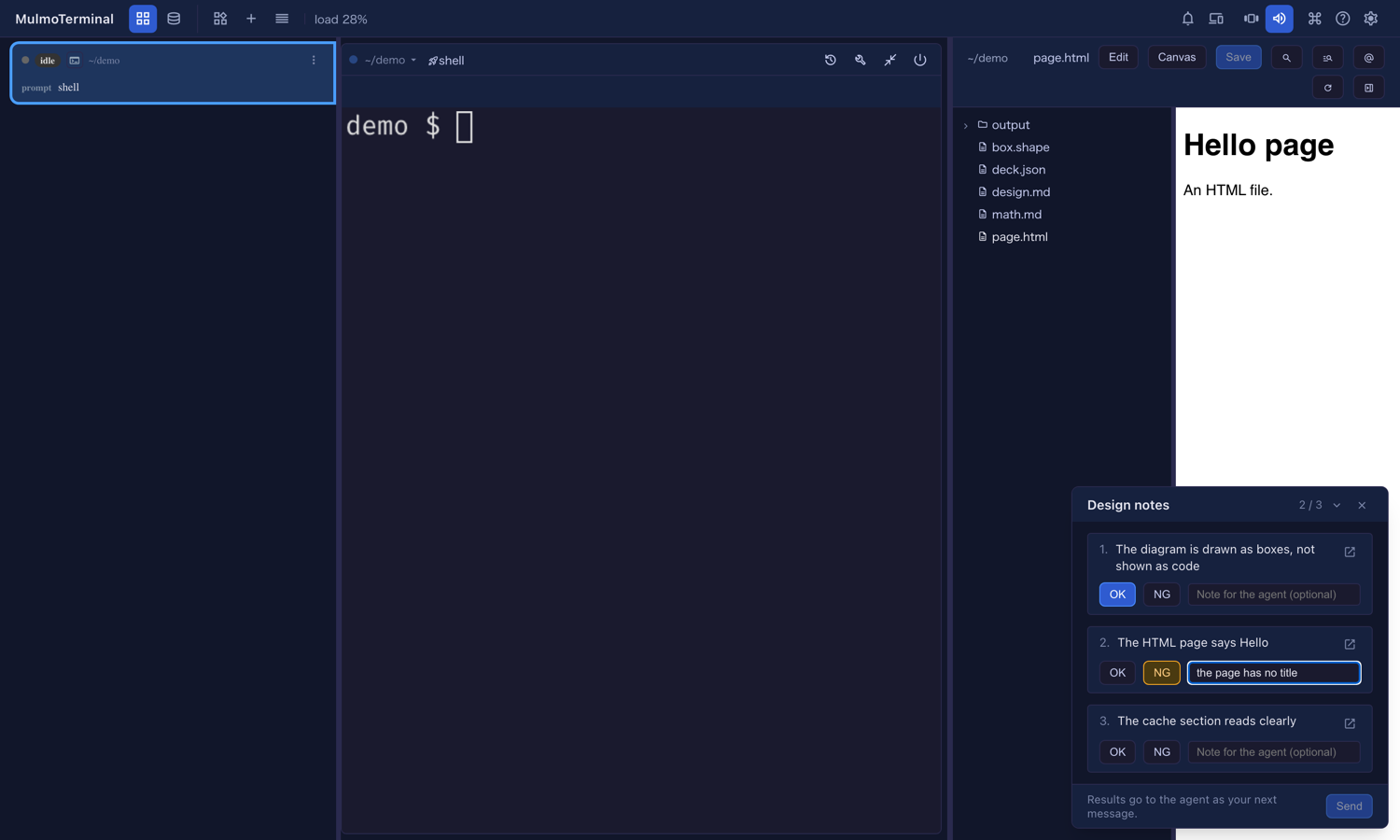Open notifications bell
This screenshot has width=1400, height=840.
click(1188, 19)
